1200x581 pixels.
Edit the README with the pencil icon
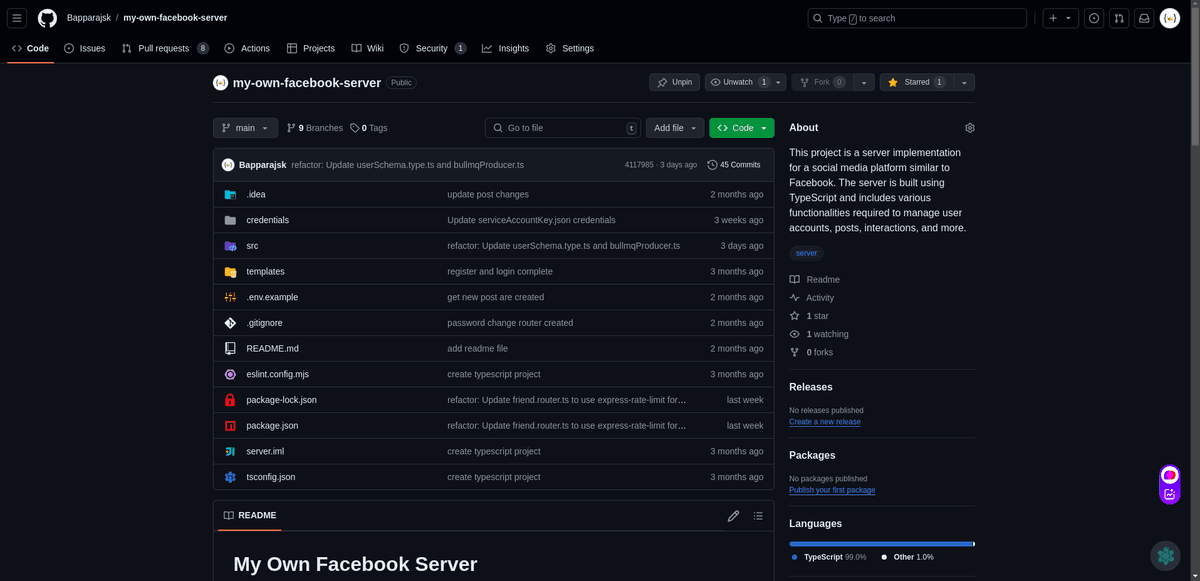[733, 515]
